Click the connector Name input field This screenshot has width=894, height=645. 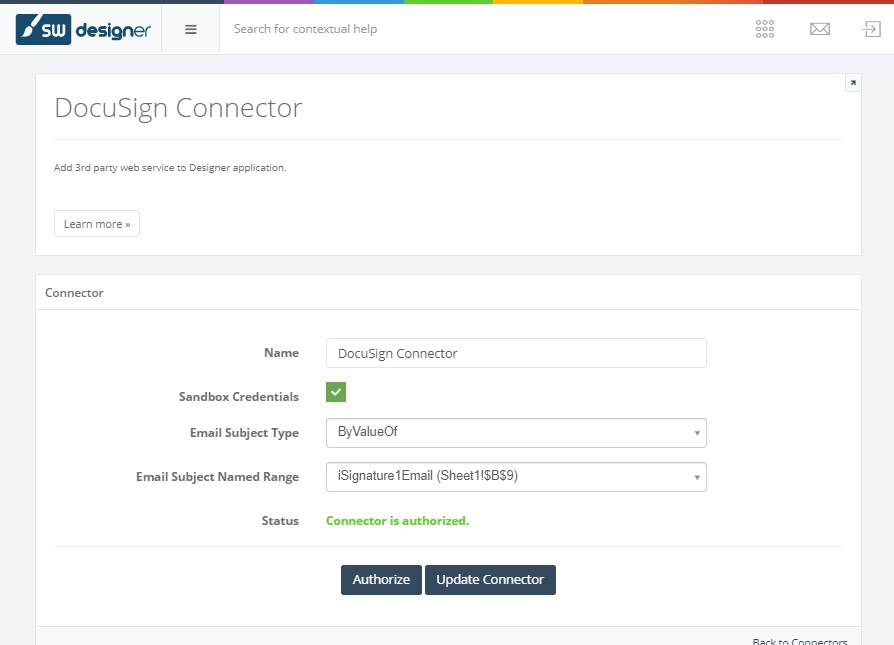[516, 353]
